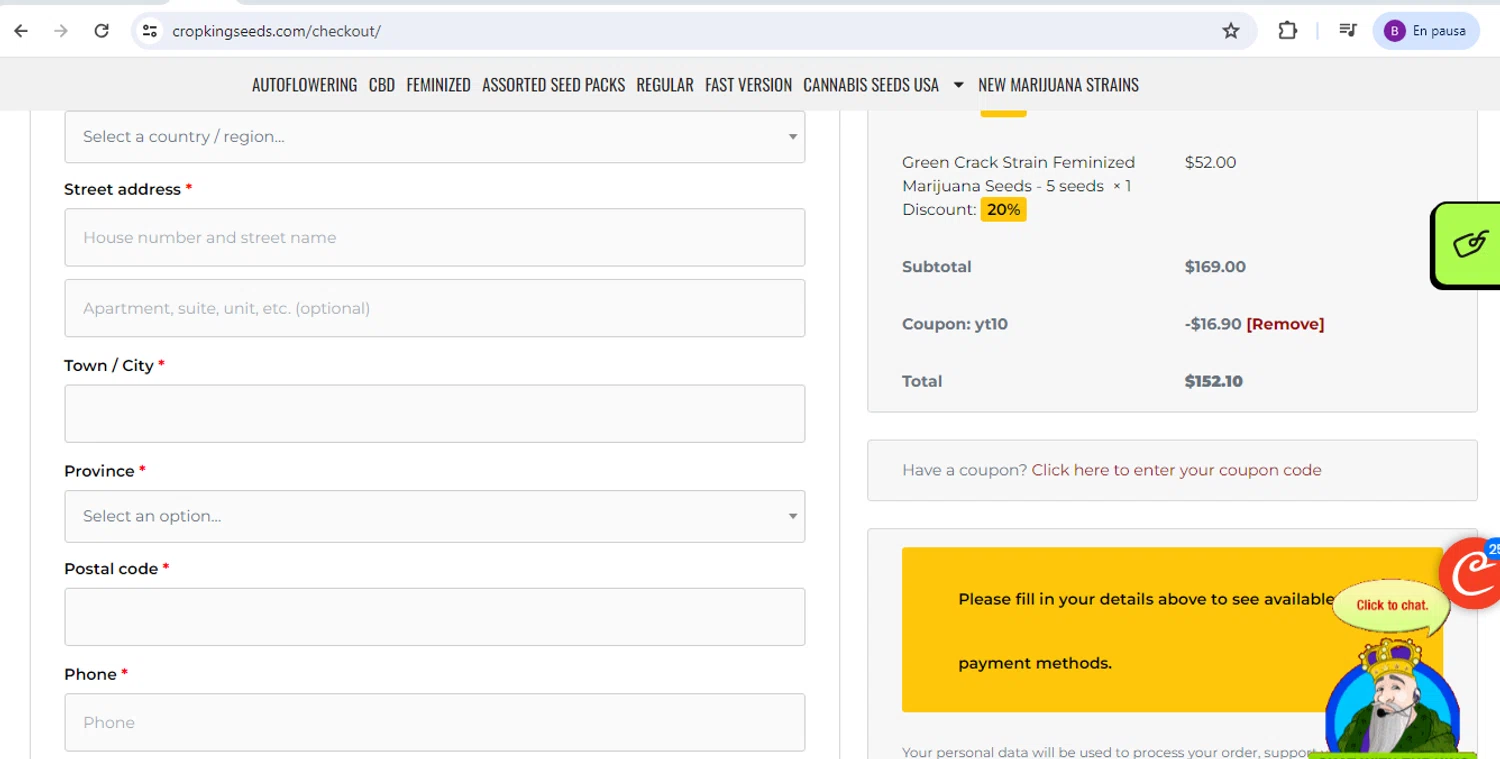
Task: Open media controls icon in toolbar
Action: point(1348,31)
